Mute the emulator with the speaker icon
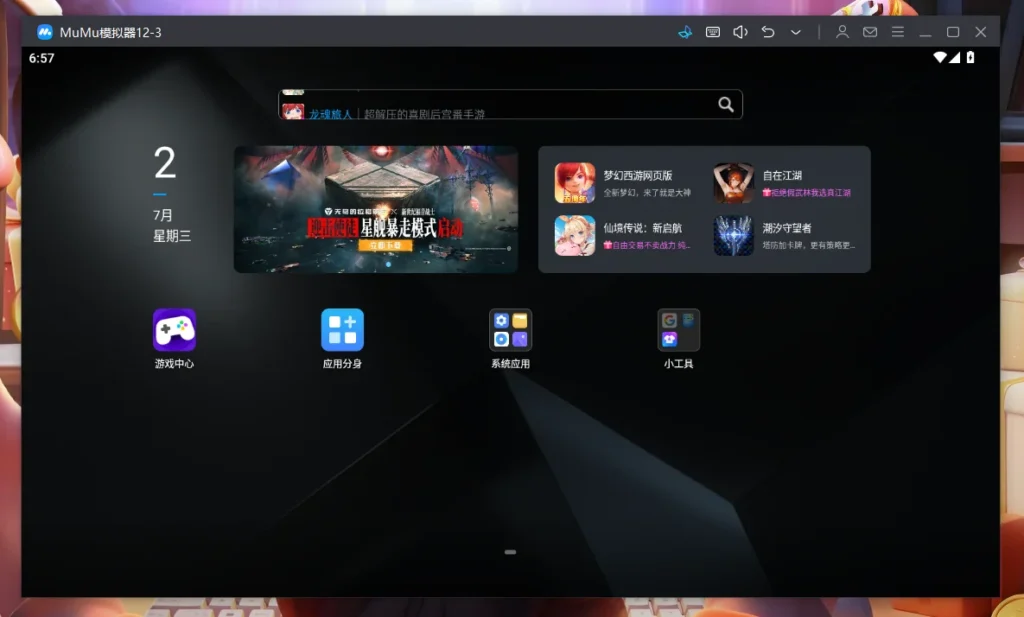The height and width of the screenshot is (617, 1024). pyautogui.click(x=740, y=32)
